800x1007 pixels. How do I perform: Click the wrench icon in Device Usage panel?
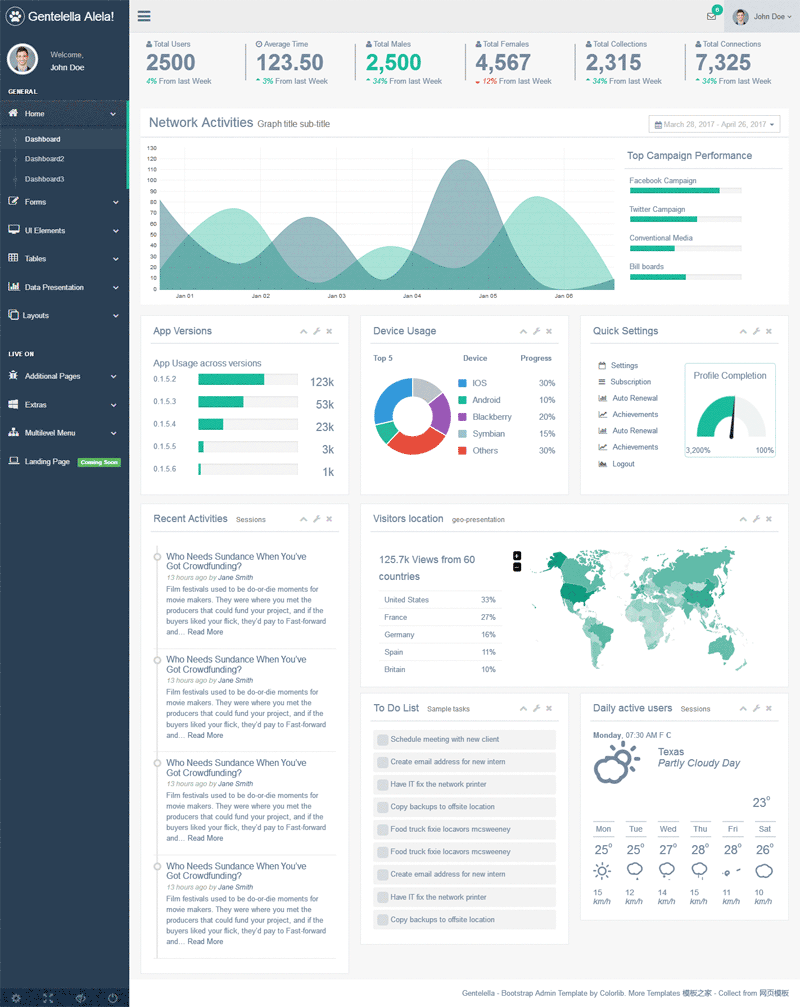[x=536, y=331]
